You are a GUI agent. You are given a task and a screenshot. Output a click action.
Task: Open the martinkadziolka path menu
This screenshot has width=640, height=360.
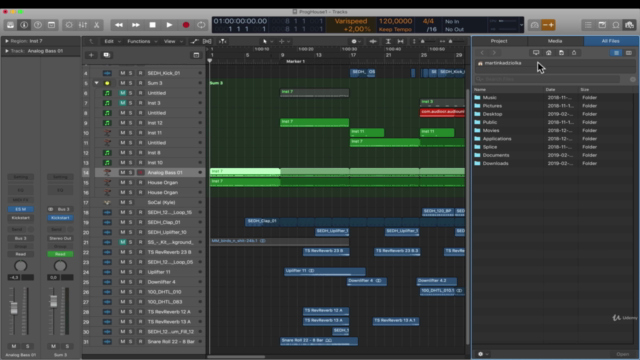[x=500, y=63]
